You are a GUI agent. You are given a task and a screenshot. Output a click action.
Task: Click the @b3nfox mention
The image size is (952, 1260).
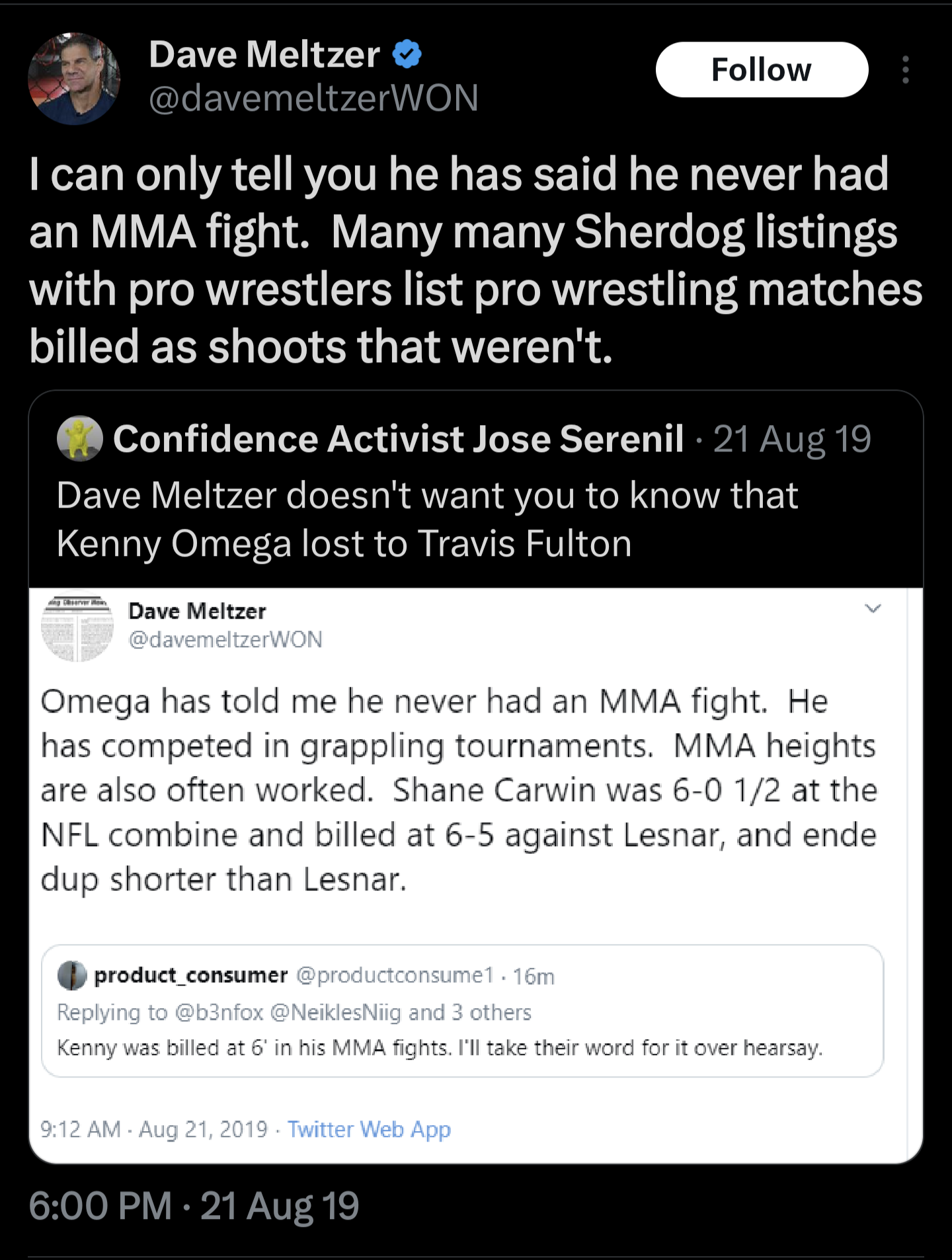point(219,1012)
